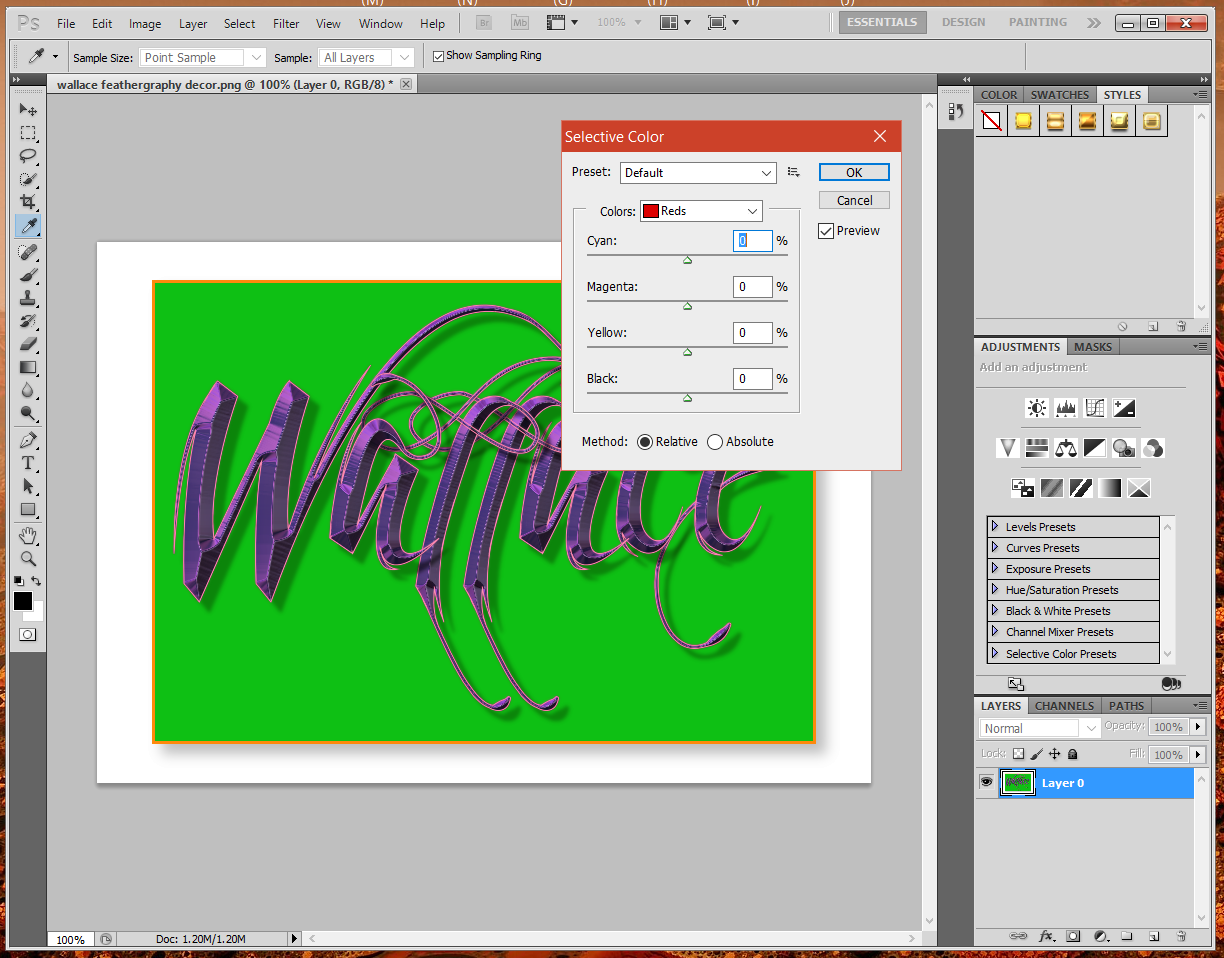Select the Rectangular Marquee tool
Viewport: 1224px width, 958px height.
click(x=28, y=133)
